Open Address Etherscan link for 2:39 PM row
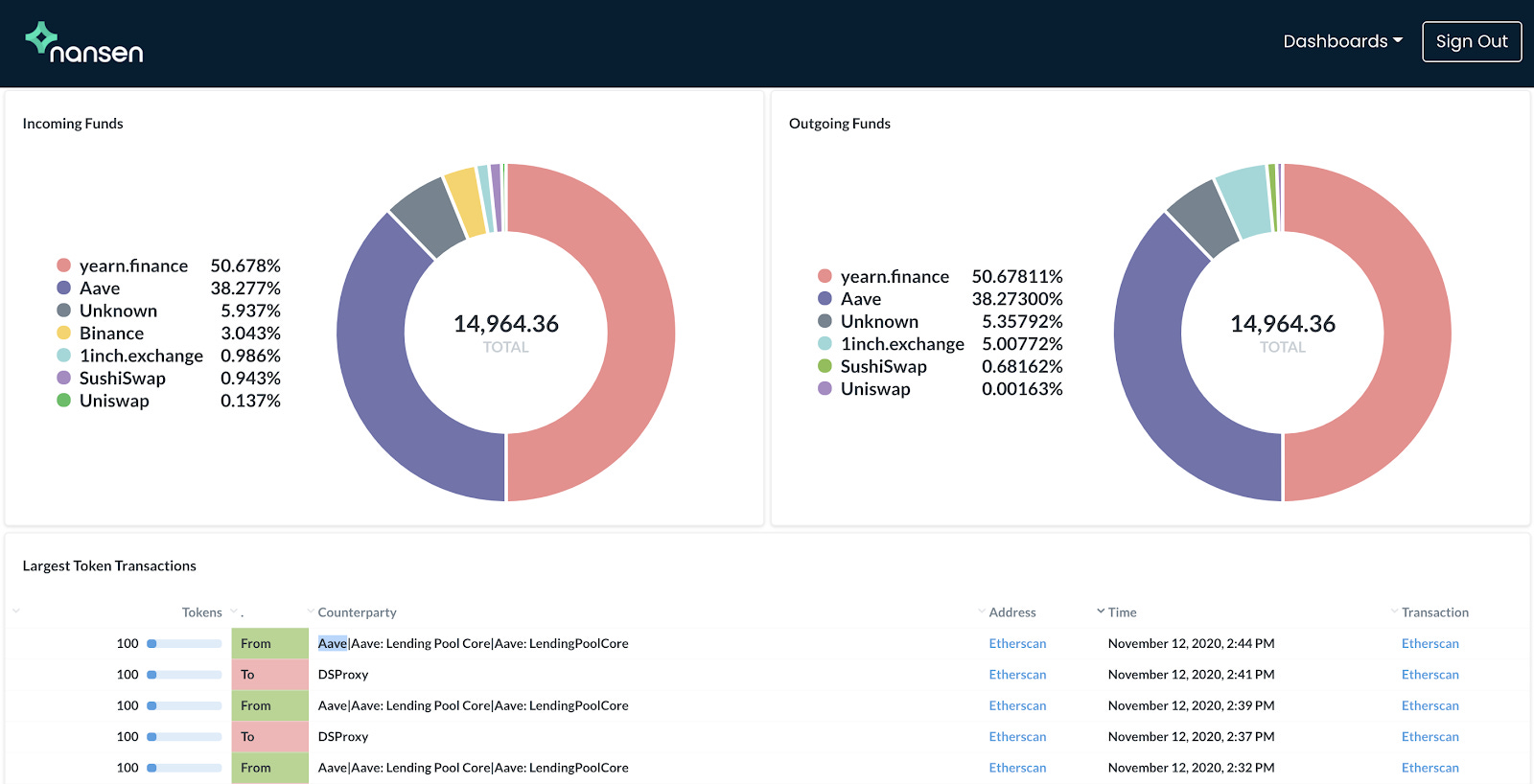Image resolution: width=1534 pixels, height=784 pixels. pyautogui.click(x=1017, y=706)
